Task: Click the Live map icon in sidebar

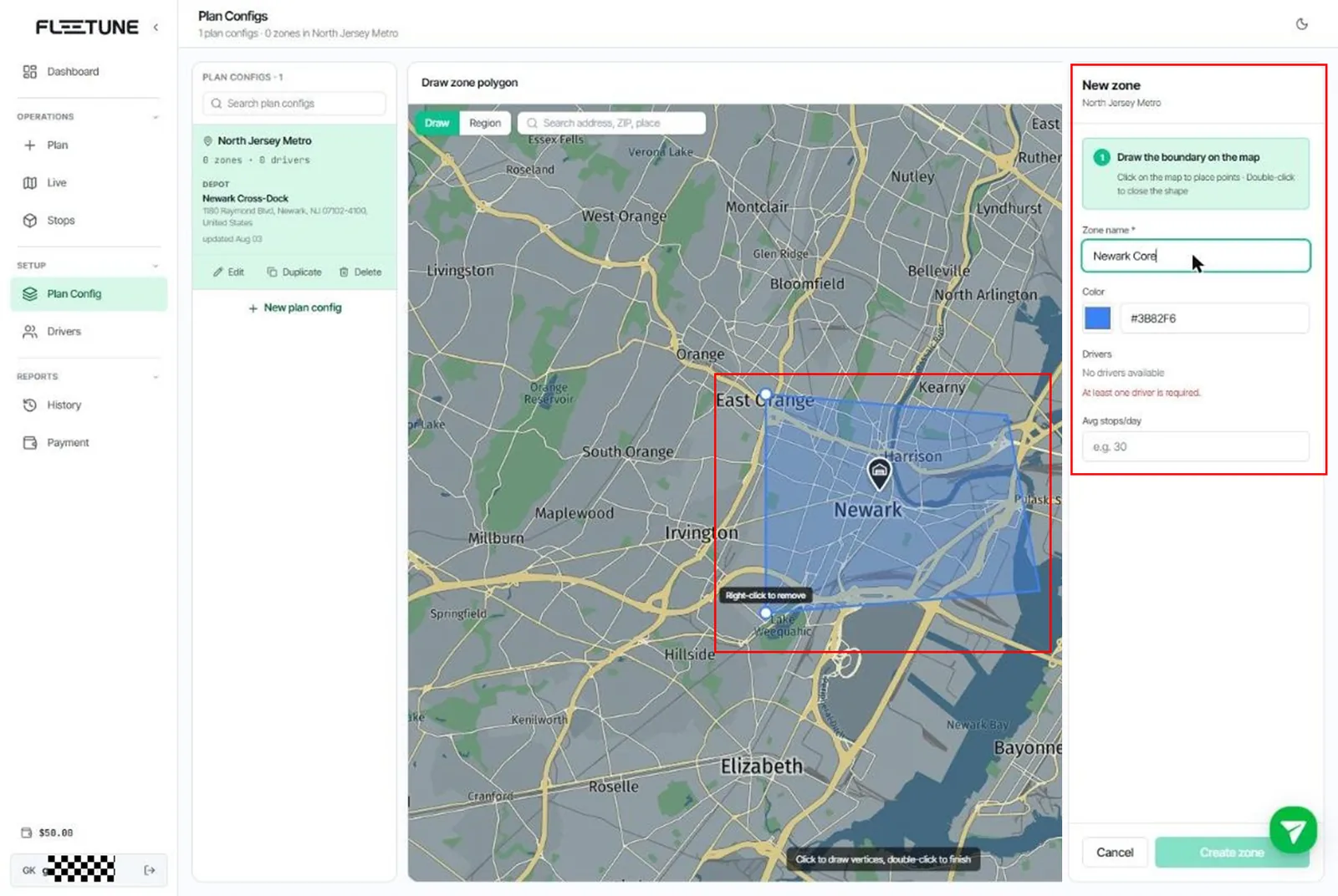Action: [30, 183]
